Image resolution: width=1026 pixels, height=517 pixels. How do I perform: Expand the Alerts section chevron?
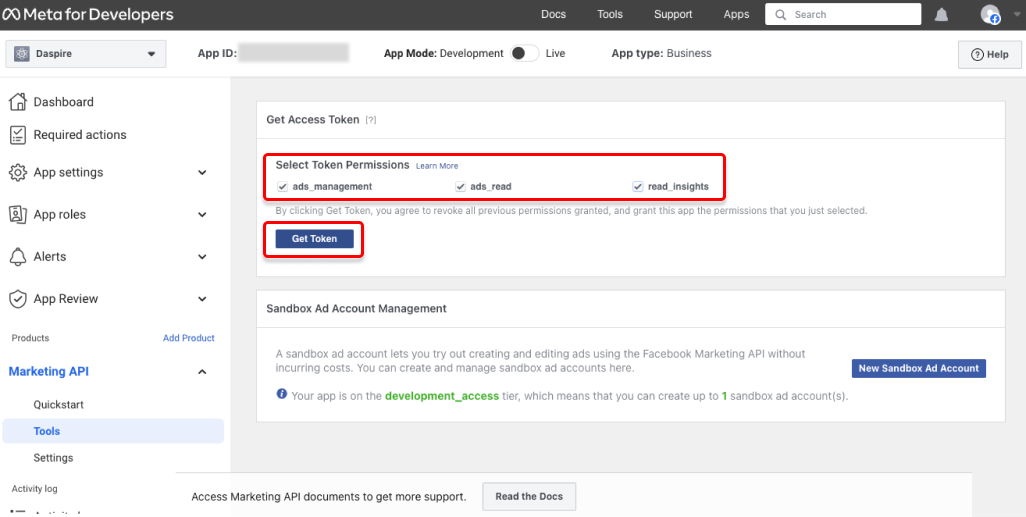point(202,257)
